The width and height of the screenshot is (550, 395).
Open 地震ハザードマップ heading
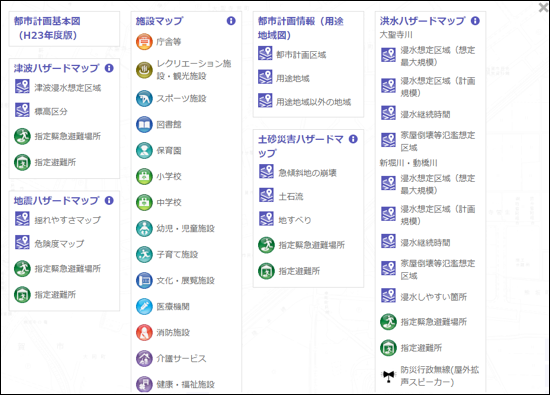pyautogui.click(x=56, y=201)
